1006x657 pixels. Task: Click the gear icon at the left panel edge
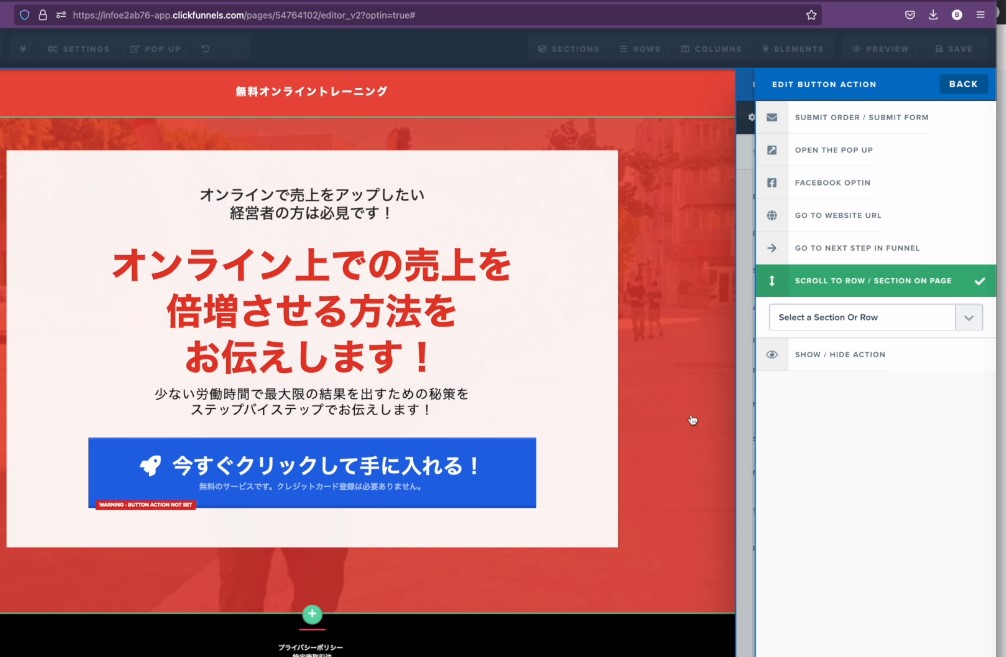tap(751, 117)
